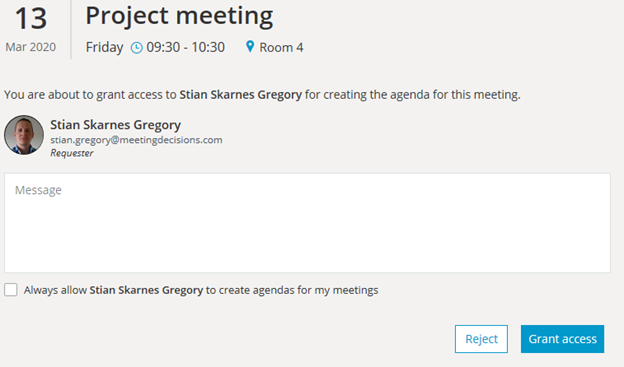The height and width of the screenshot is (367, 624).
Task: Click the Project meeting title
Action: 179,16
